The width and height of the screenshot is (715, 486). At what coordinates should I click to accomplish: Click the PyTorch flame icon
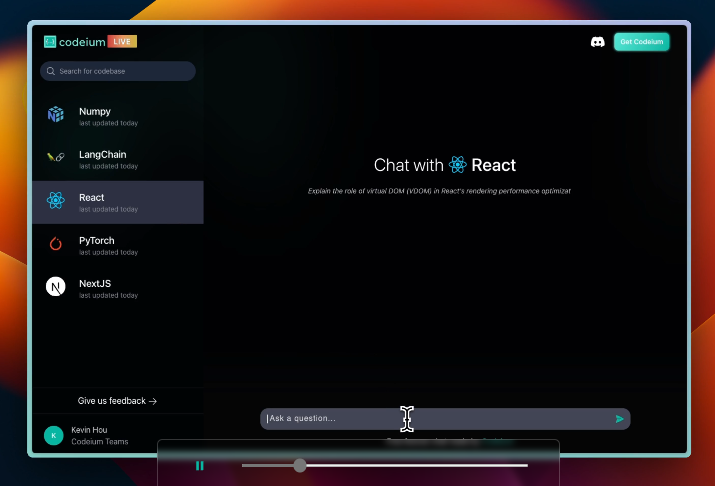56,244
